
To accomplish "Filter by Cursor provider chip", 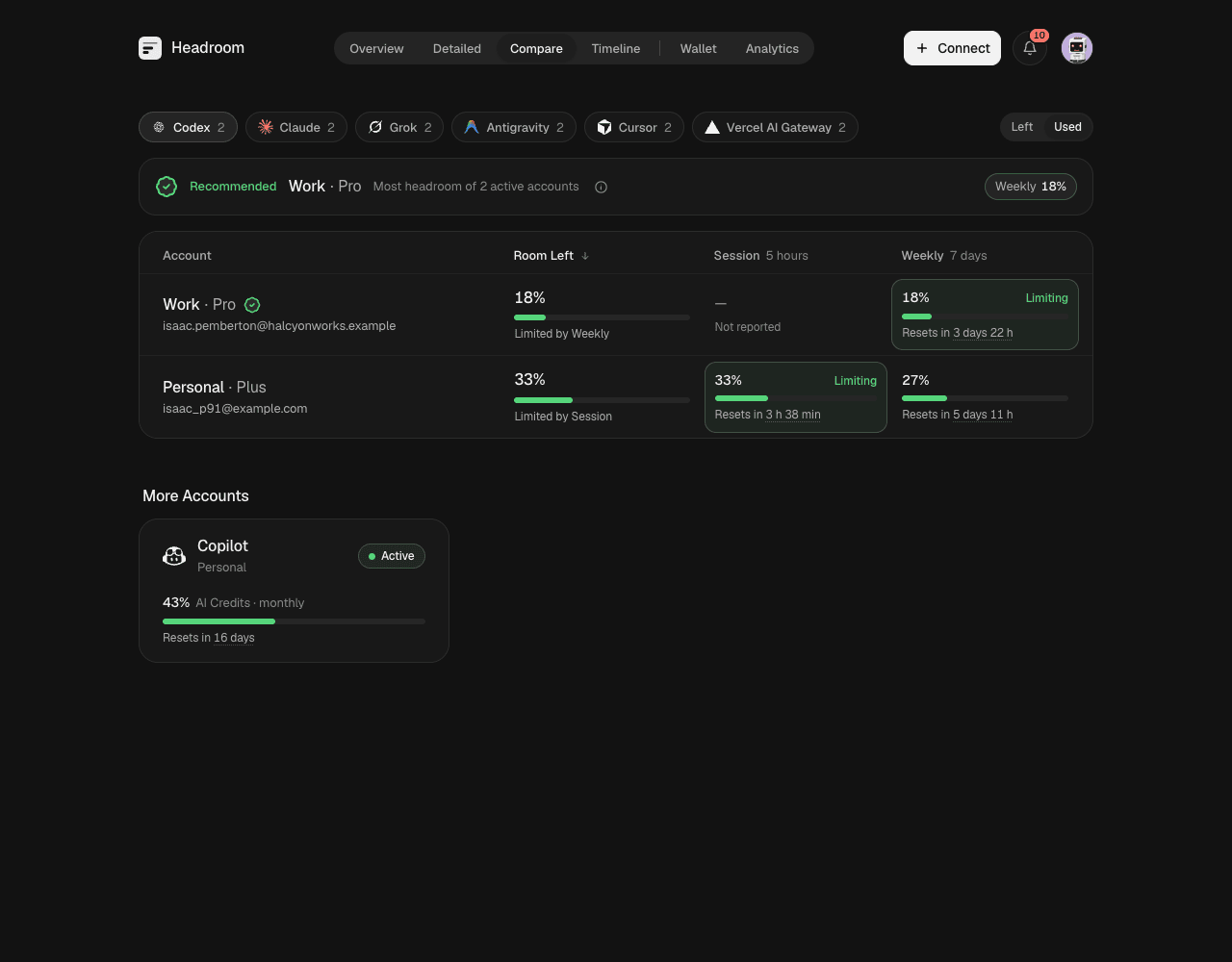I will click(x=634, y=127).
